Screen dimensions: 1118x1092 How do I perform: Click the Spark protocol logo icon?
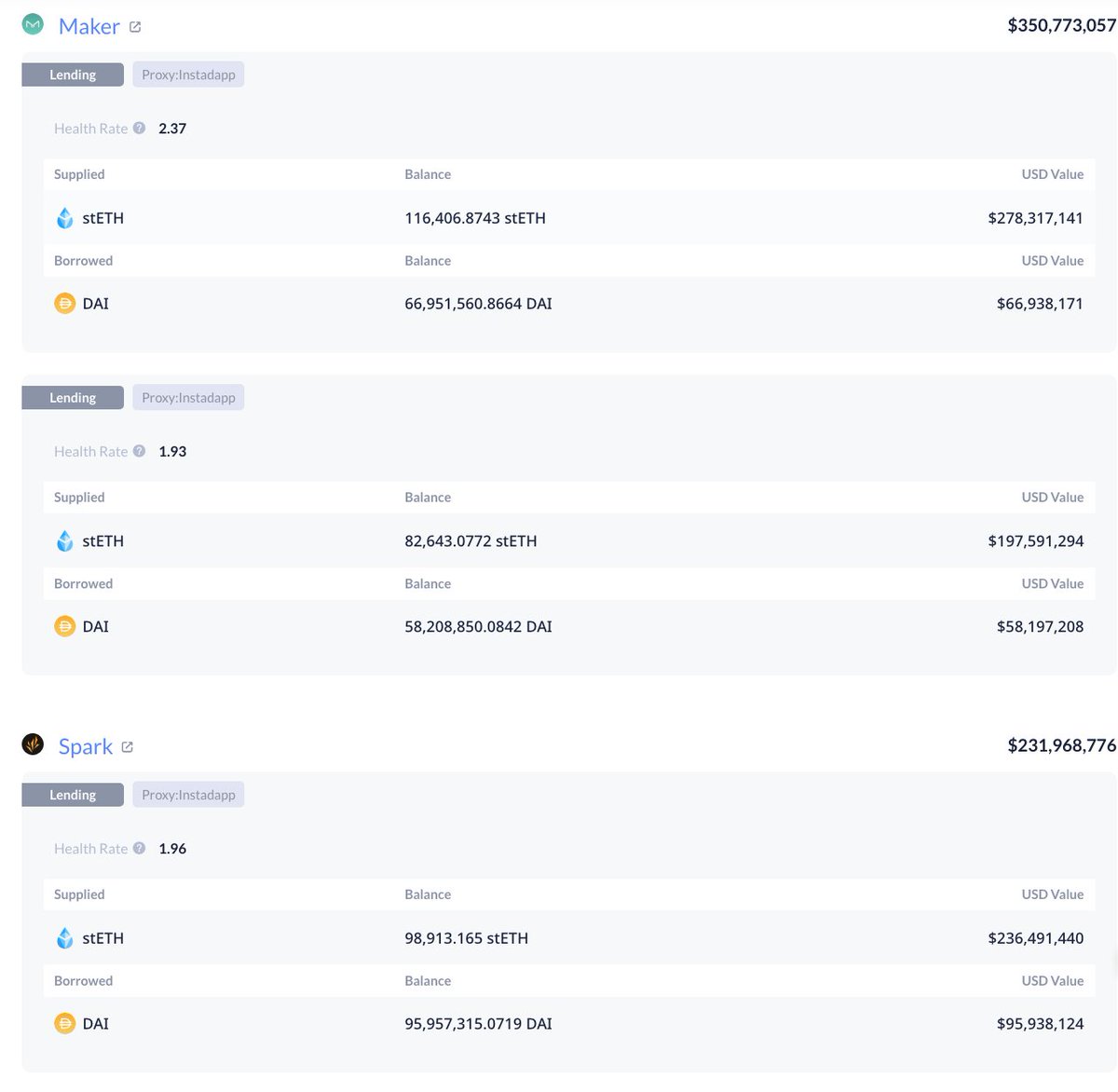pos(33,744)
